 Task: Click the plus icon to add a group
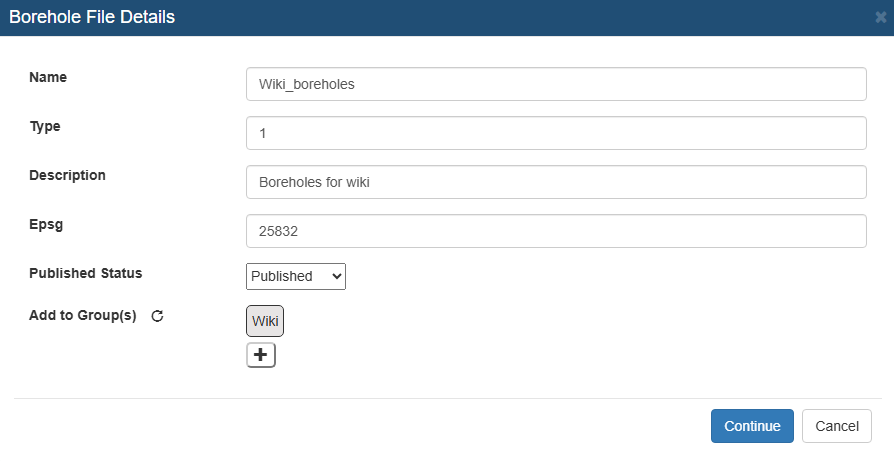(x=261, y=355)
